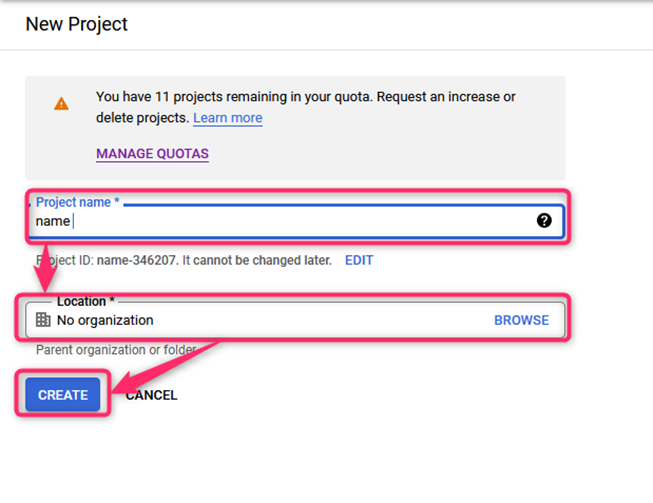The width and height of the screenshot is (653, 503).
Task: Click the CANCEL button
Action: point(151,395)
